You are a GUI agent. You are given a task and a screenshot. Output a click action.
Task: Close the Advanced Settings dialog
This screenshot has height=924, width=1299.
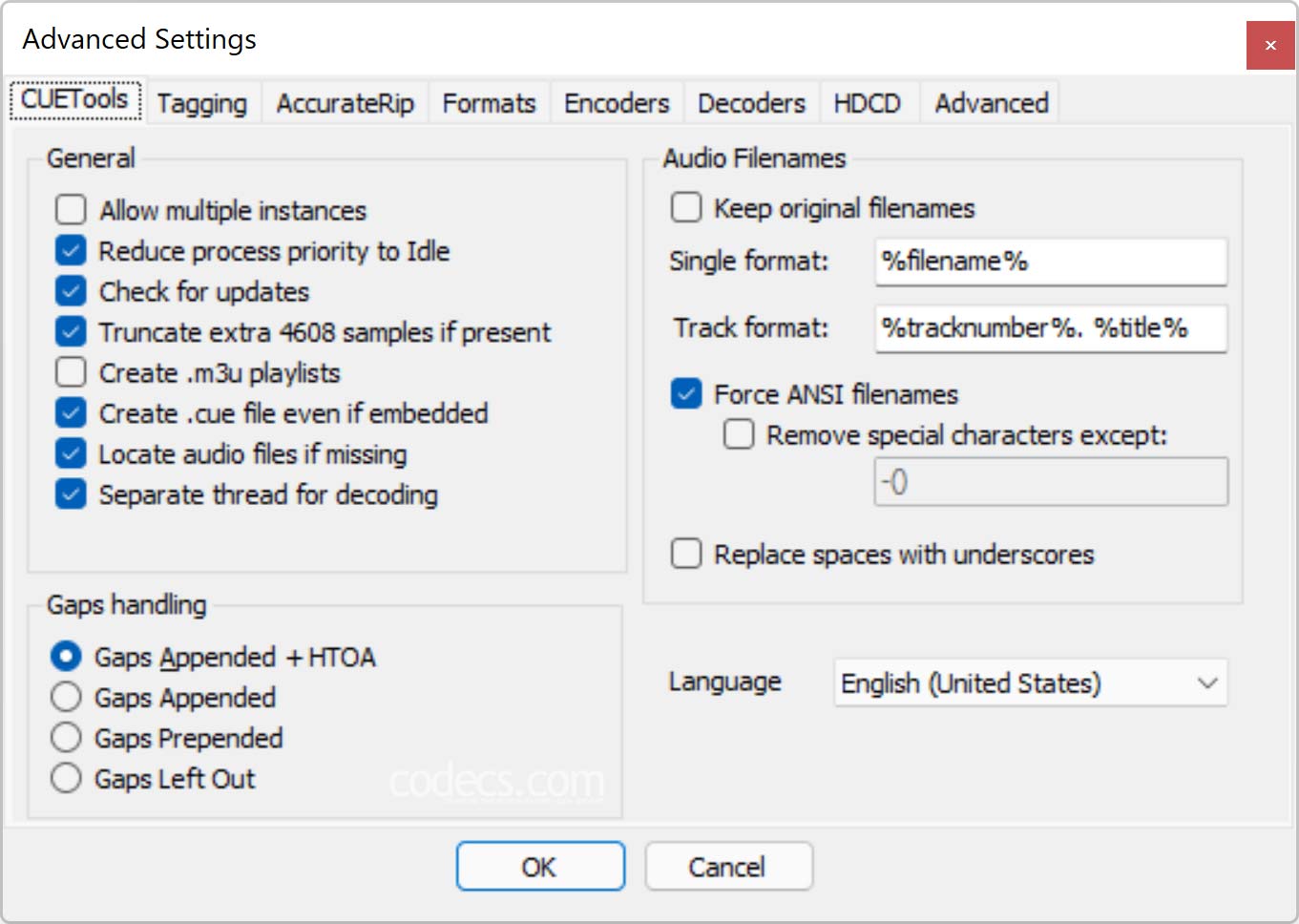click(1270, 45)
